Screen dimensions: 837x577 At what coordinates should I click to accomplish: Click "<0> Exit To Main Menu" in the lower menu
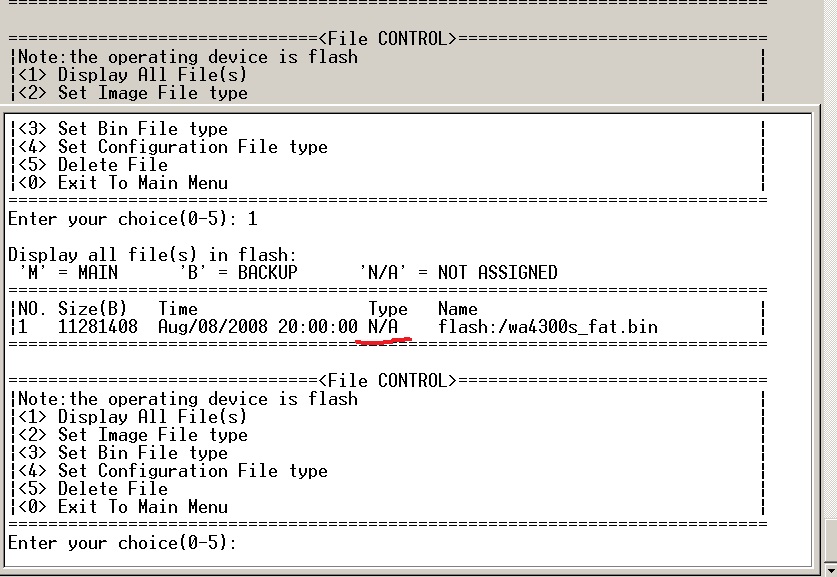pyautogui.click(x=142, y=507)
